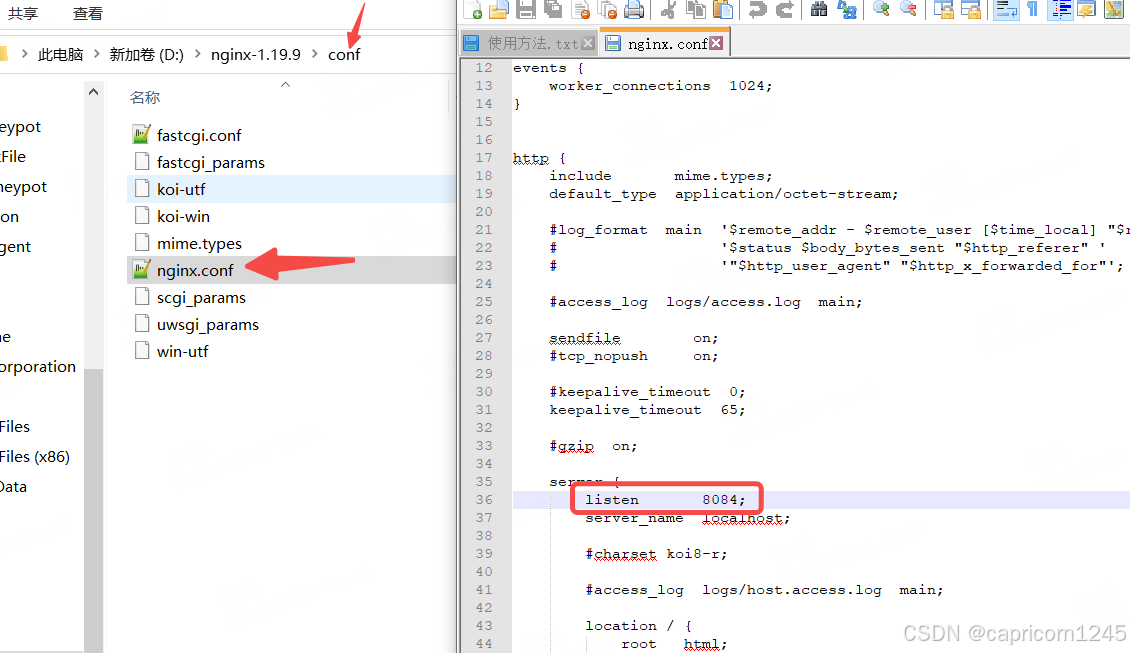
Task: Click the conf breadcrumb segment
Action: tap(344, 55)
